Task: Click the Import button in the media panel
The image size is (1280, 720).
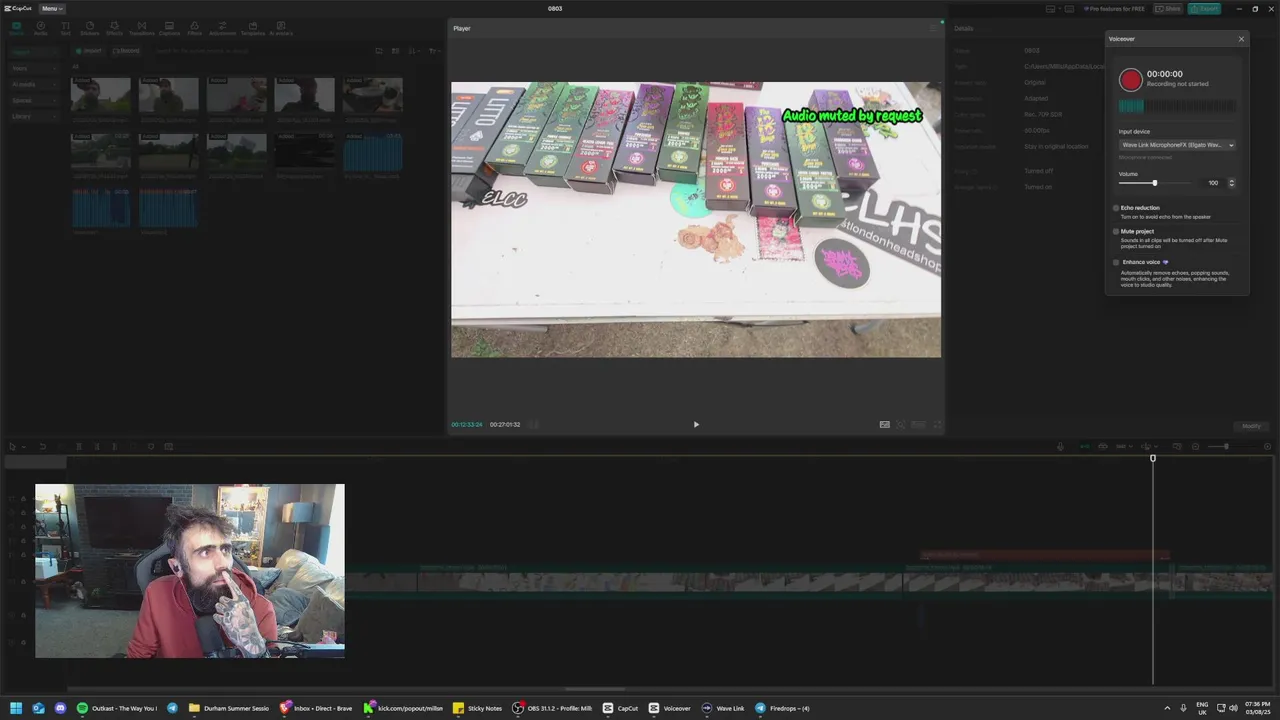Action: [x=89, y=51]
